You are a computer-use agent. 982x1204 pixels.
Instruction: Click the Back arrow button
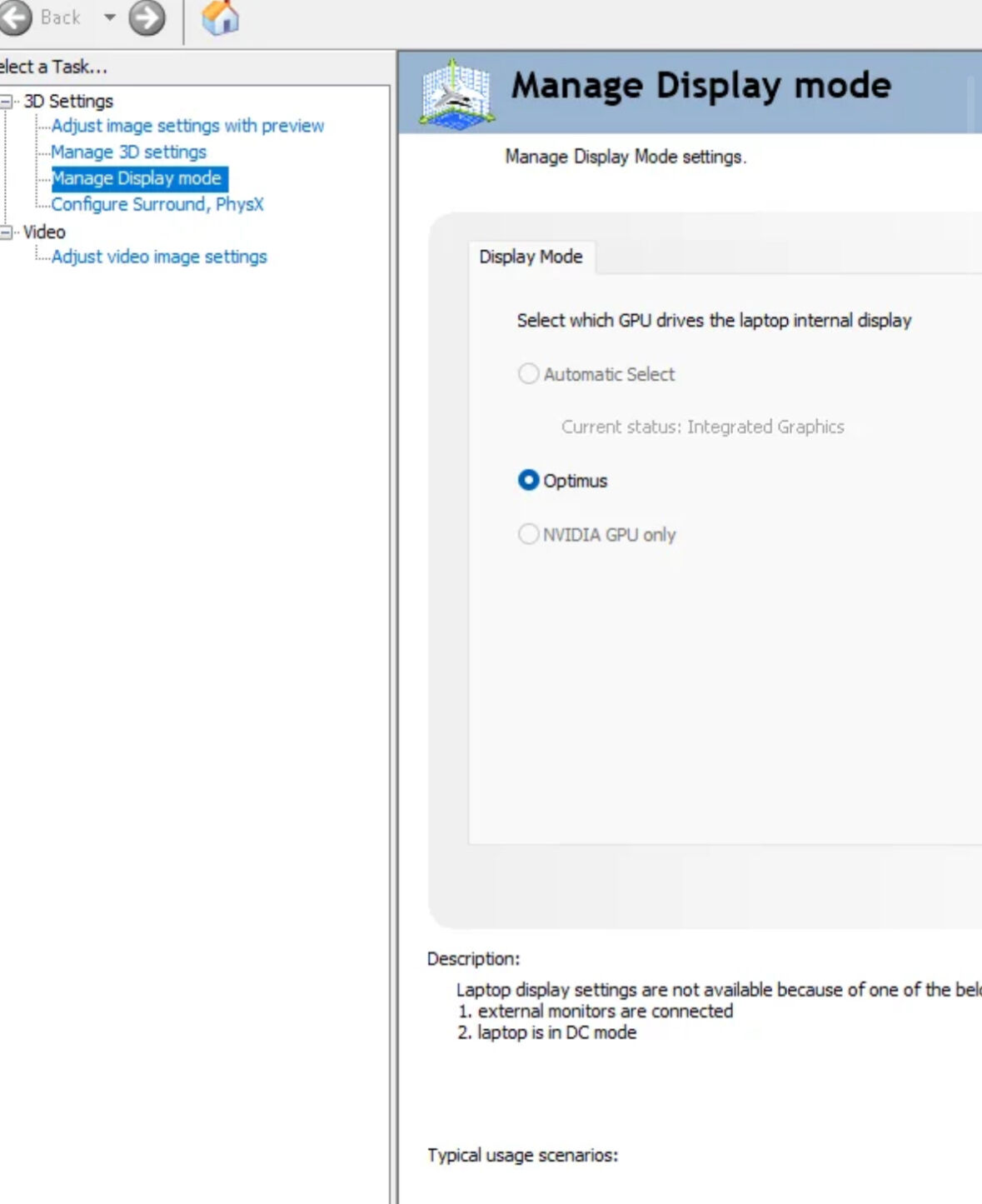pyautogui.click(x=15, y=17)
